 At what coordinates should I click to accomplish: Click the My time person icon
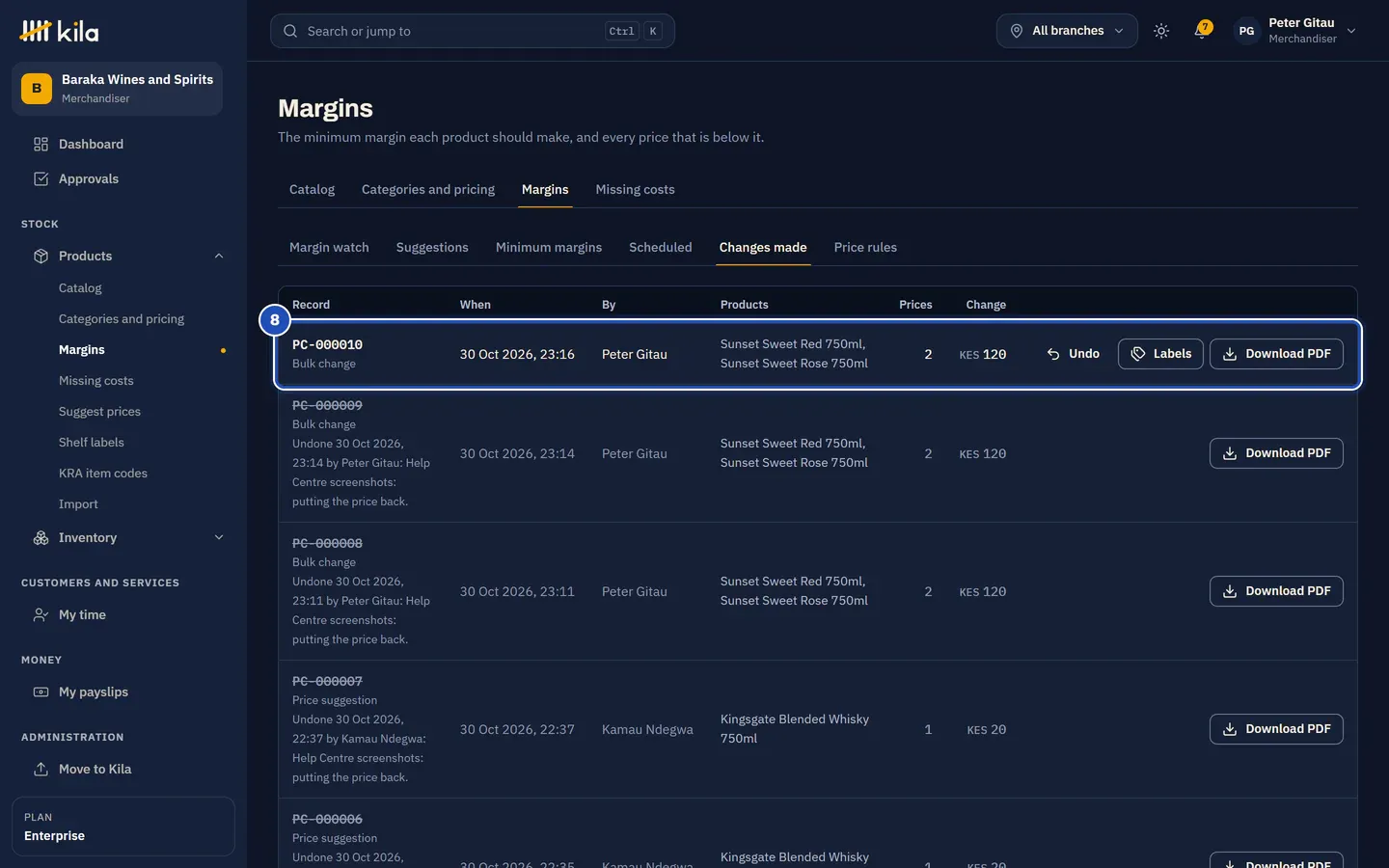pos(41,615)
